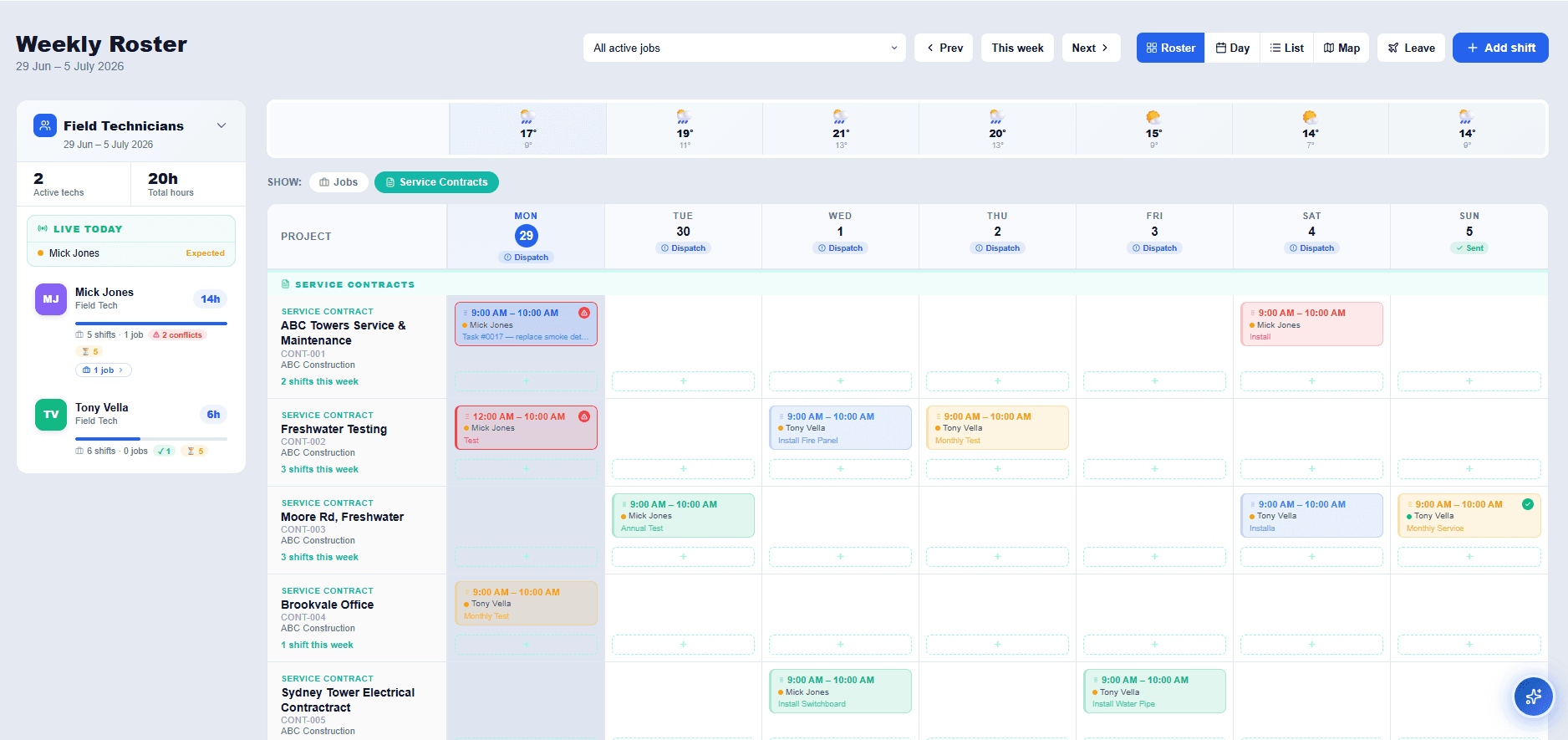The image size is (1568, 740).
Task: Open ABC Towers Saturday Install shift
Action: 1311,324
